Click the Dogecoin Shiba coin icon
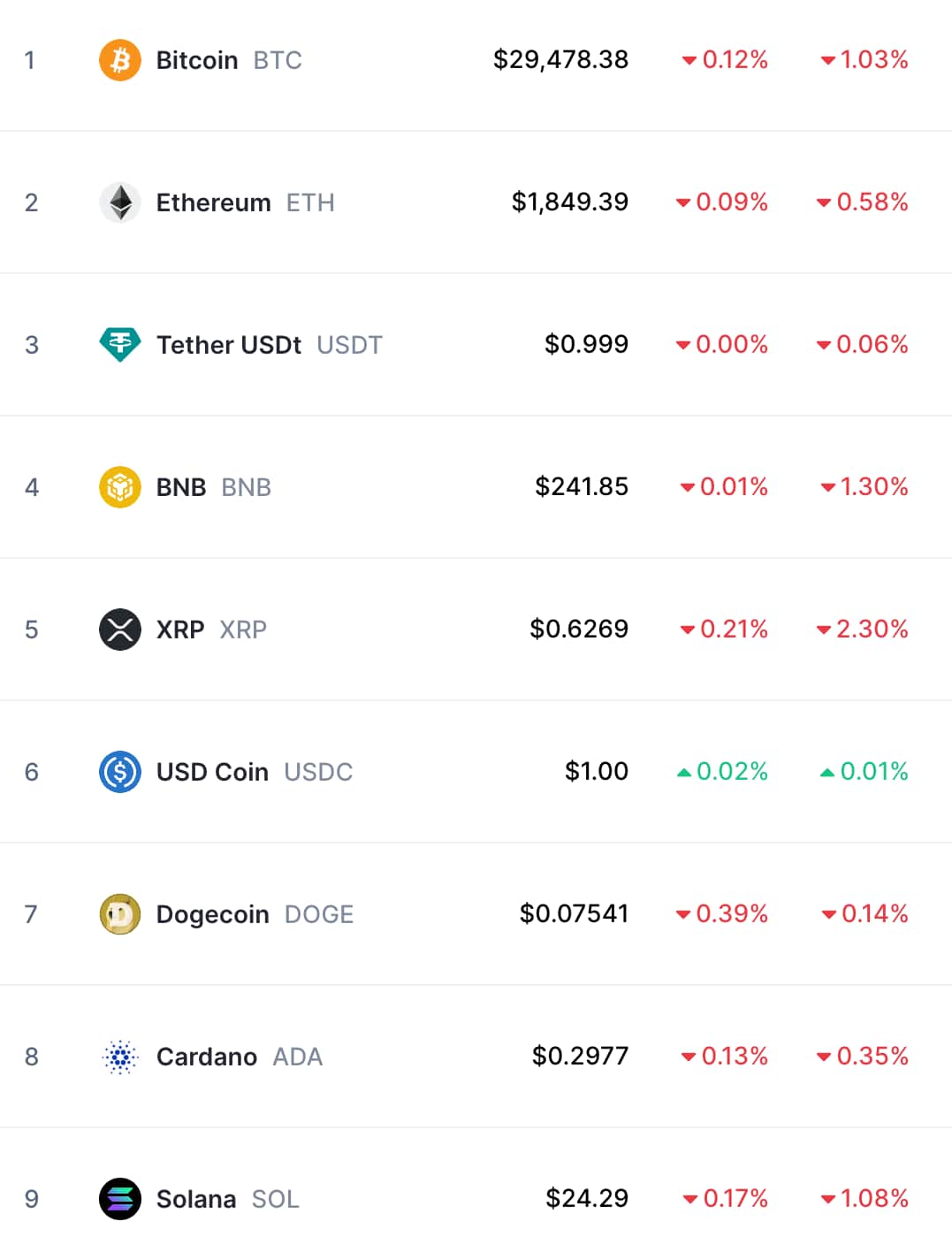Screen dimensions: 952x1252 (x=120, y=914)
